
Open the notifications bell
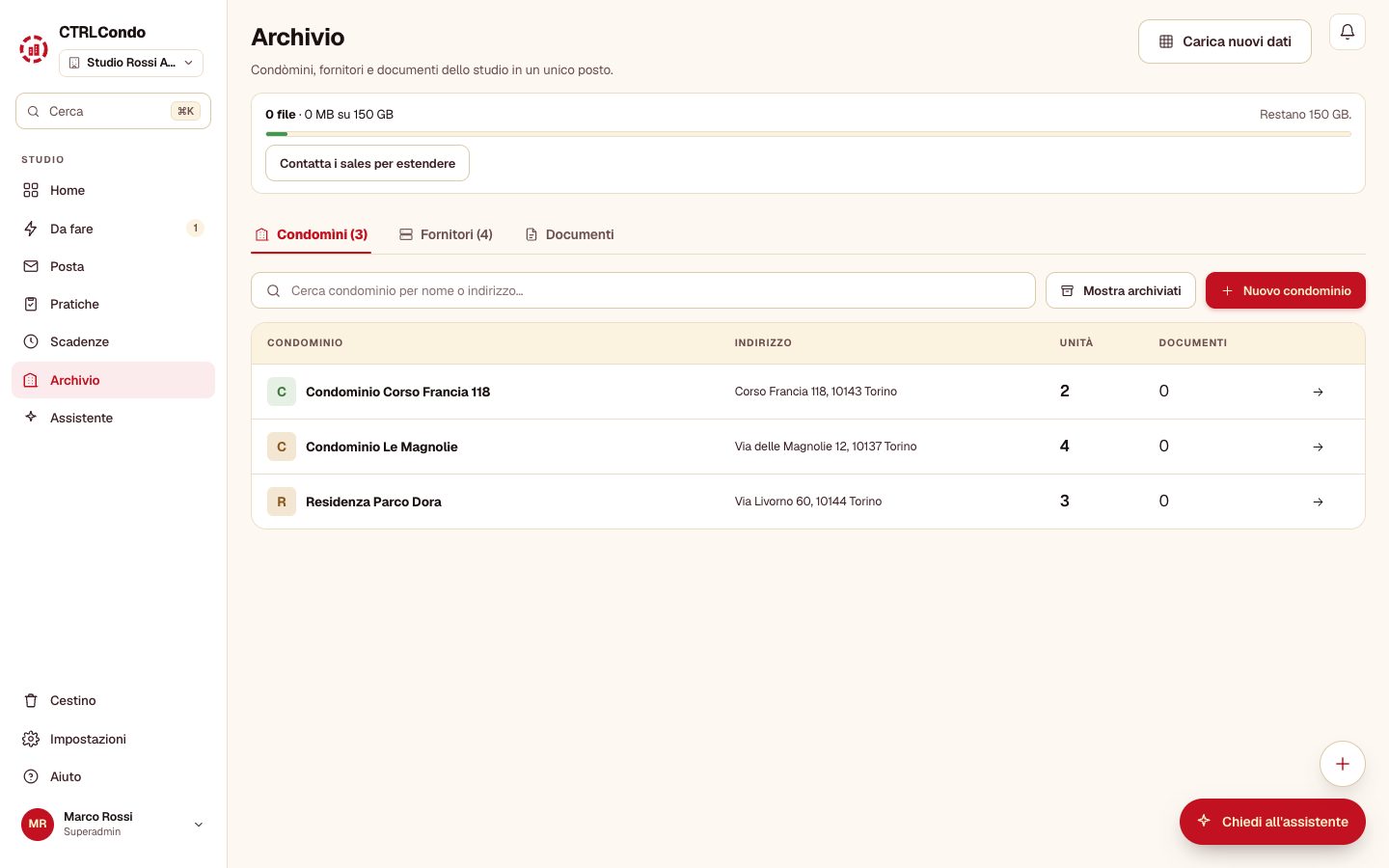click(x=1348, y=32)
